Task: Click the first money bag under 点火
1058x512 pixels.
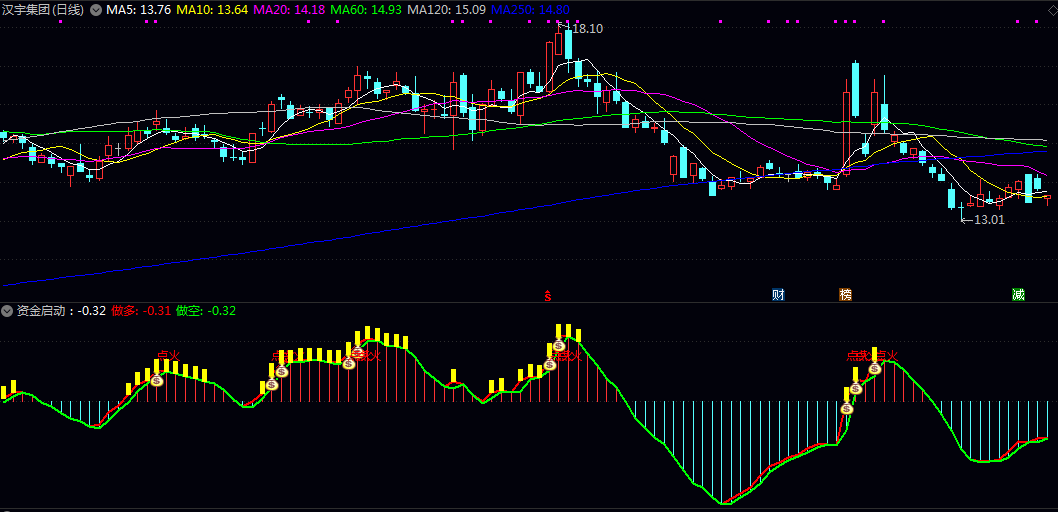Action: (x=157, y=380)
